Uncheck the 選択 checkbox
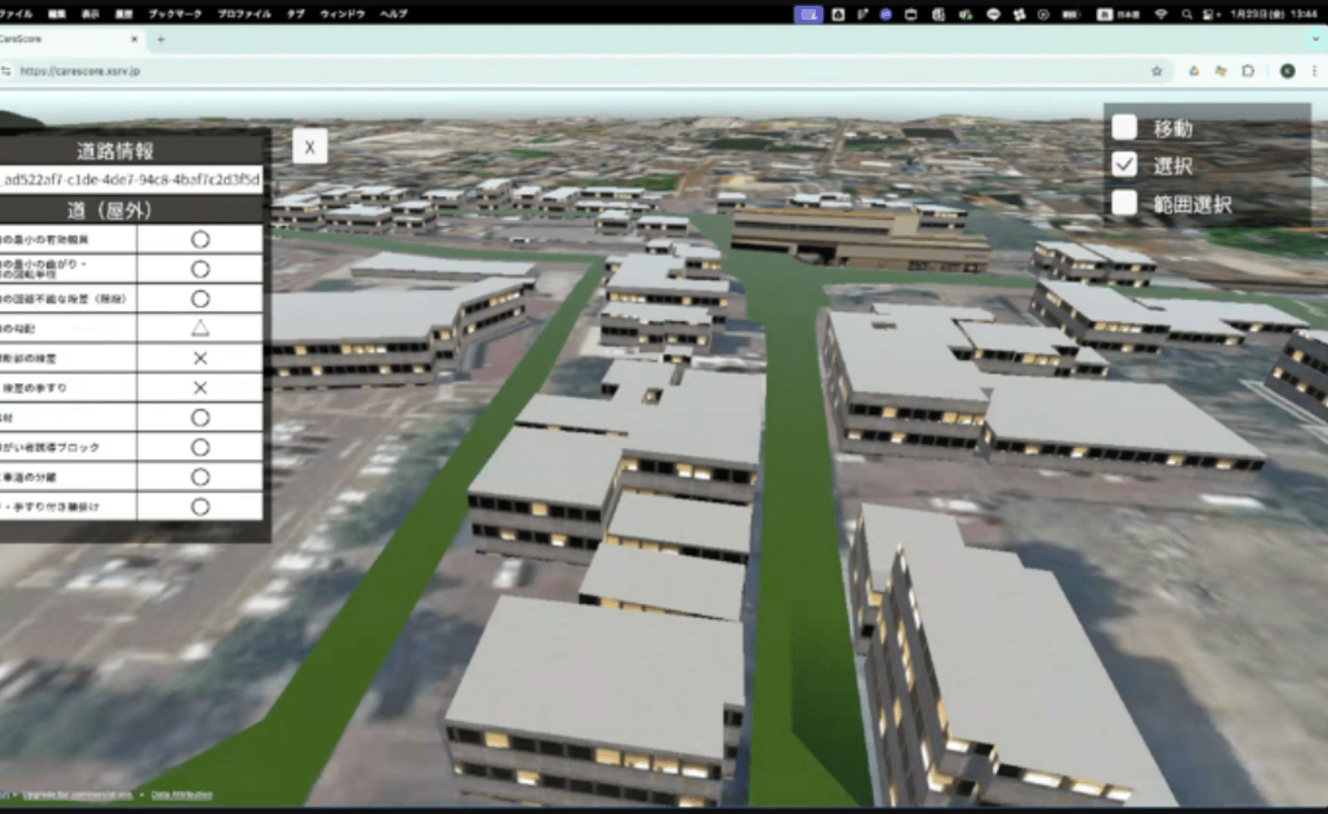Screen dimensions: 1328x814 click(1125, 165)
